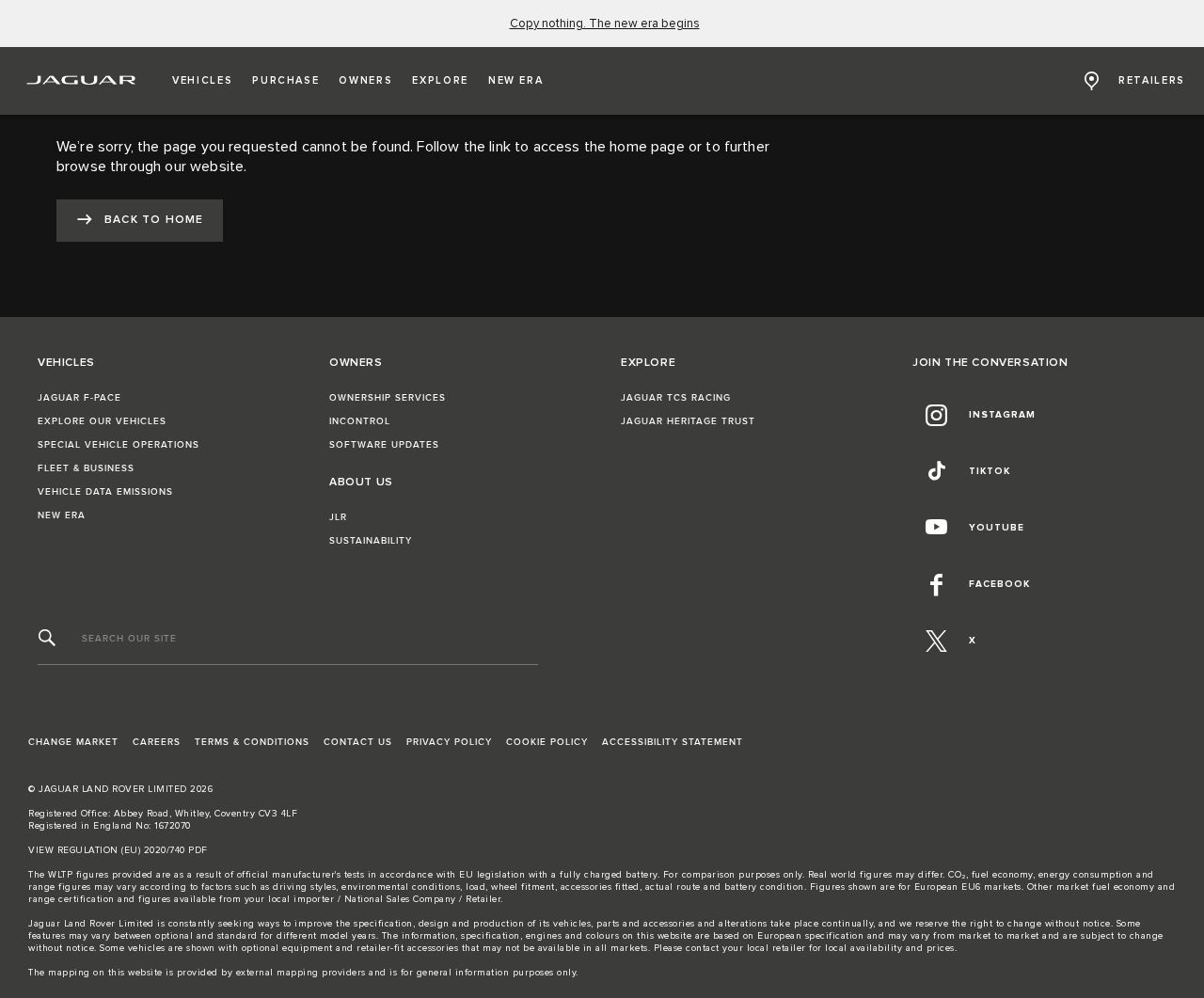Click the Facebook text label

coord(999,584)
